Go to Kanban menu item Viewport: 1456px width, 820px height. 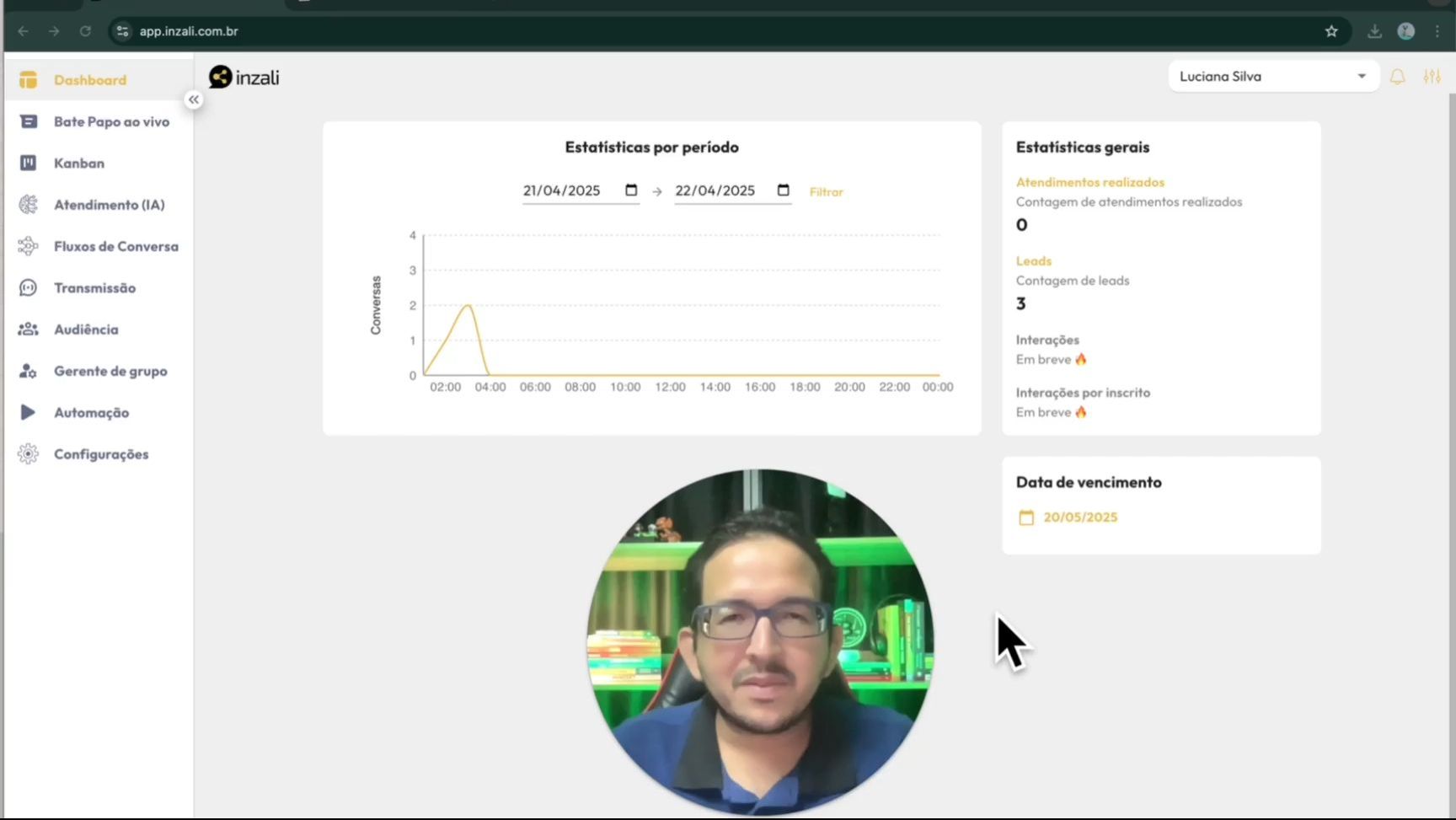coord(98,163)
